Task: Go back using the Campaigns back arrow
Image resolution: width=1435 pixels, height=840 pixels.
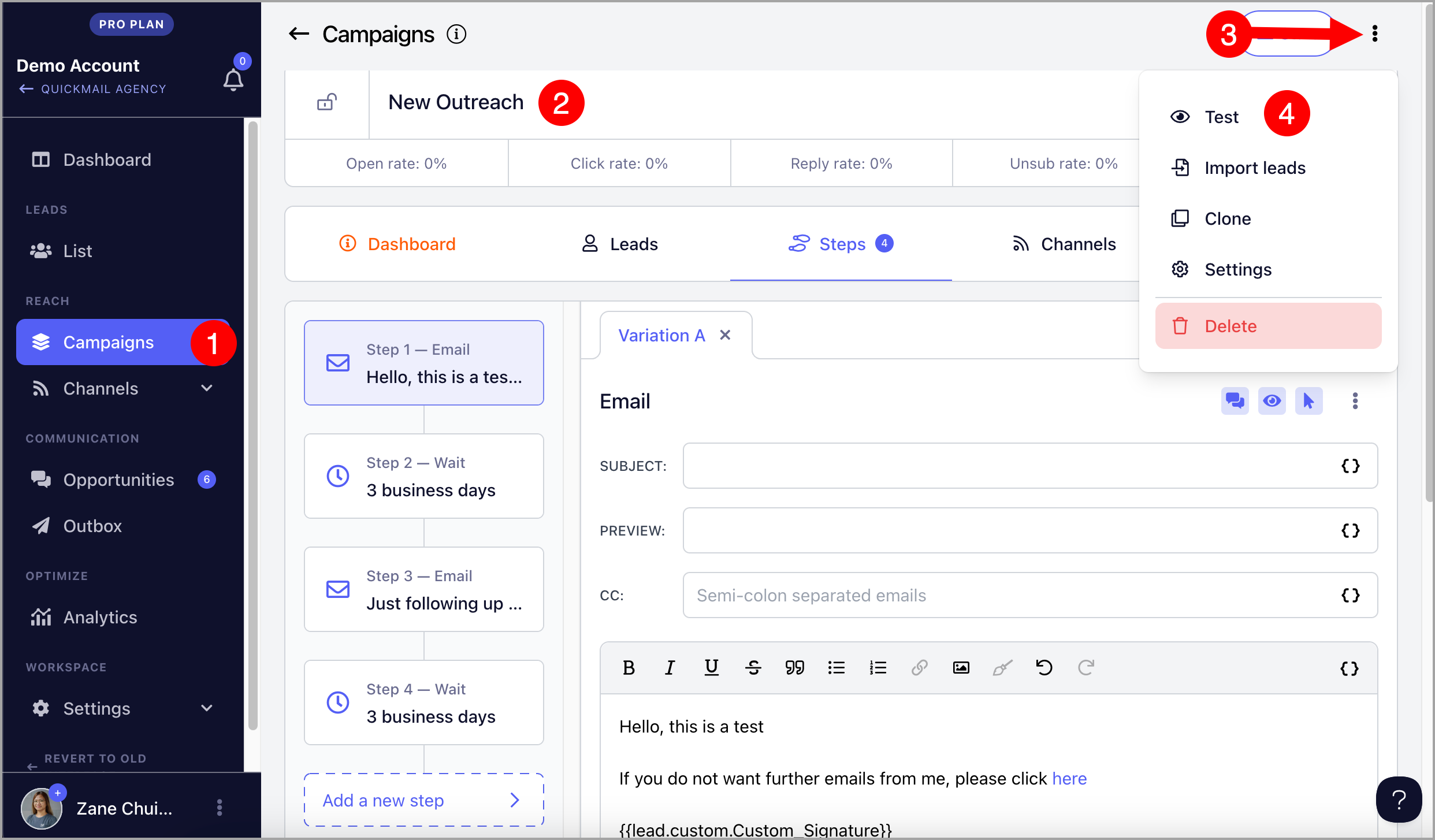Action: point(299,34)
